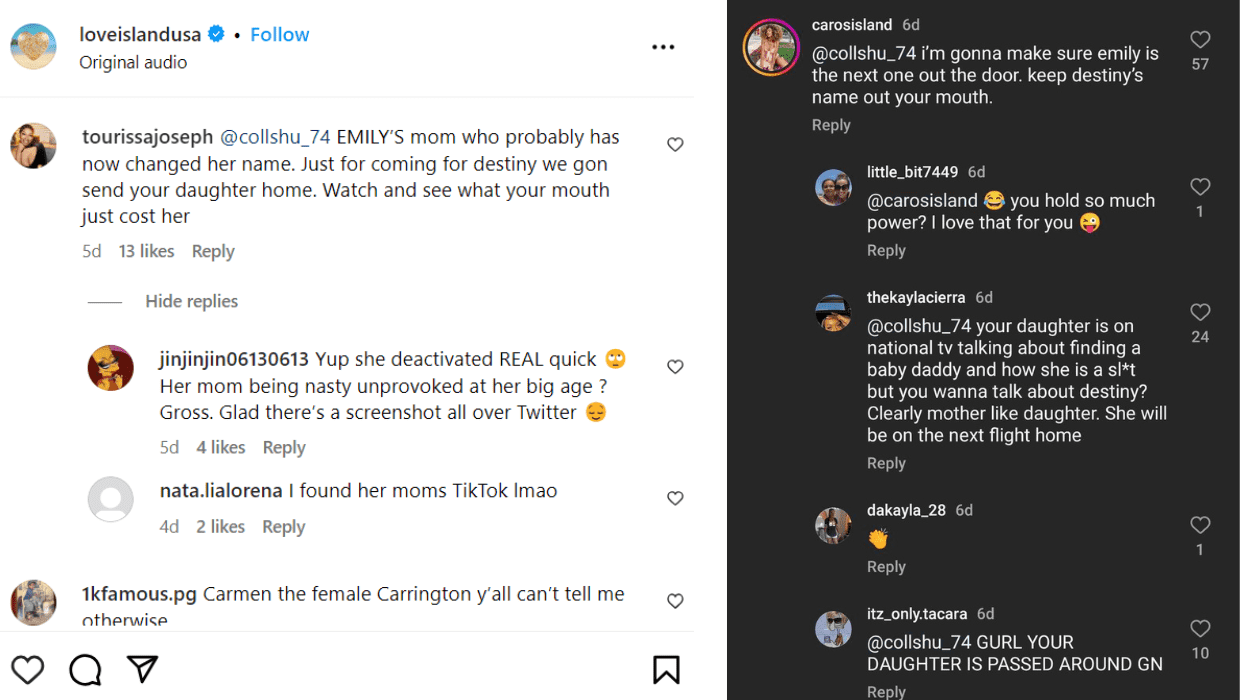Viewport: 1240px width, 700px height.
Task: Toggle the like heart on dakayla_28's comment
Action: [1200, 524]
